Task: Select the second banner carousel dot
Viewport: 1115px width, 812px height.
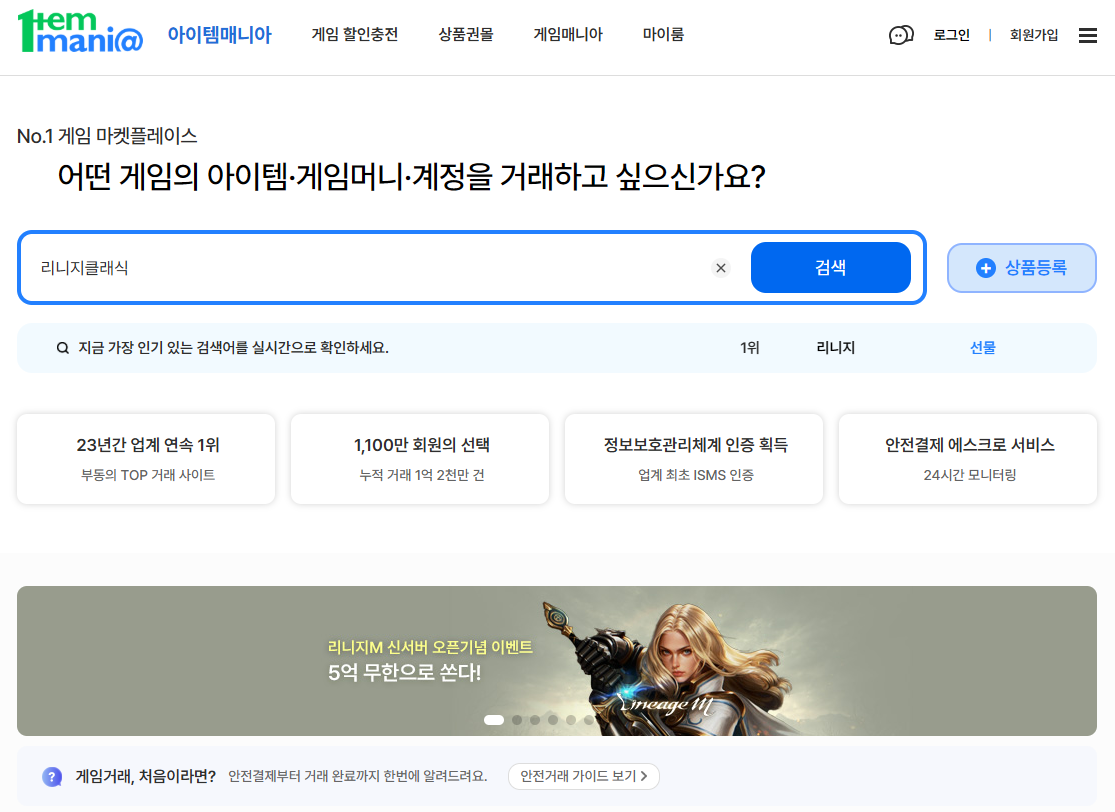Action: tap(517, 720)
